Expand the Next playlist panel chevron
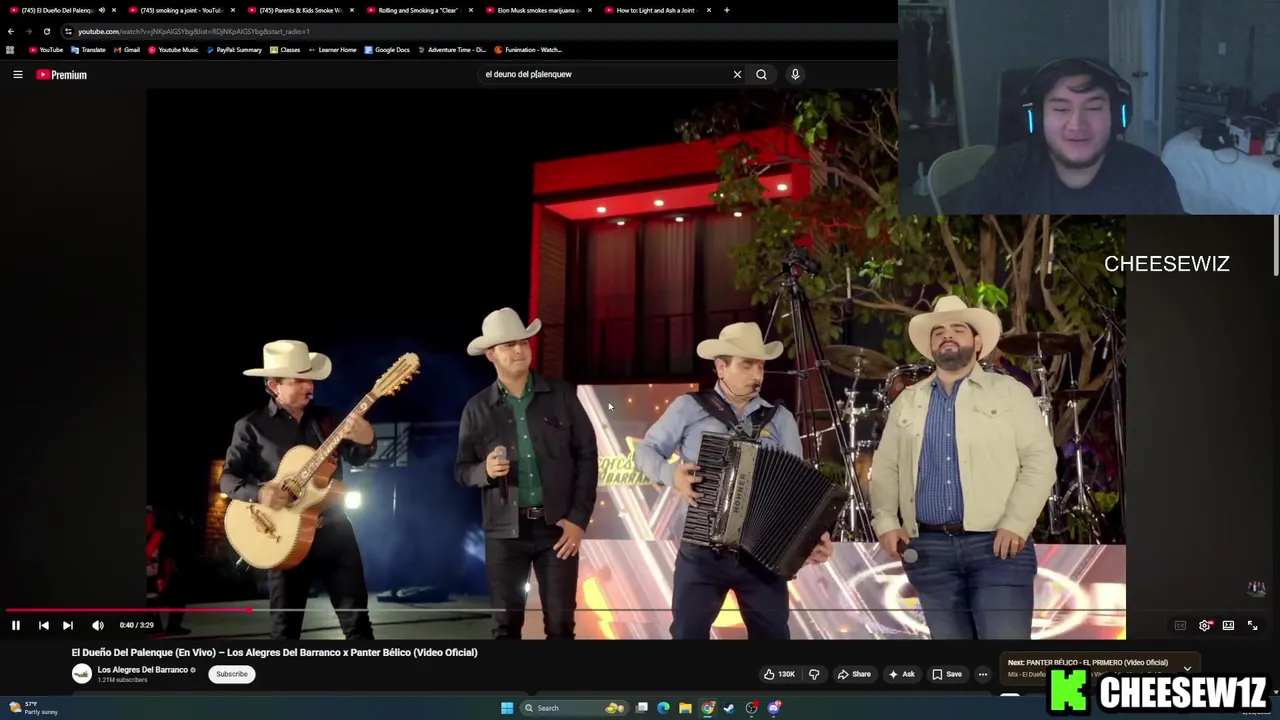This screenshot has height=720, width=1280. coord(1187,668)
